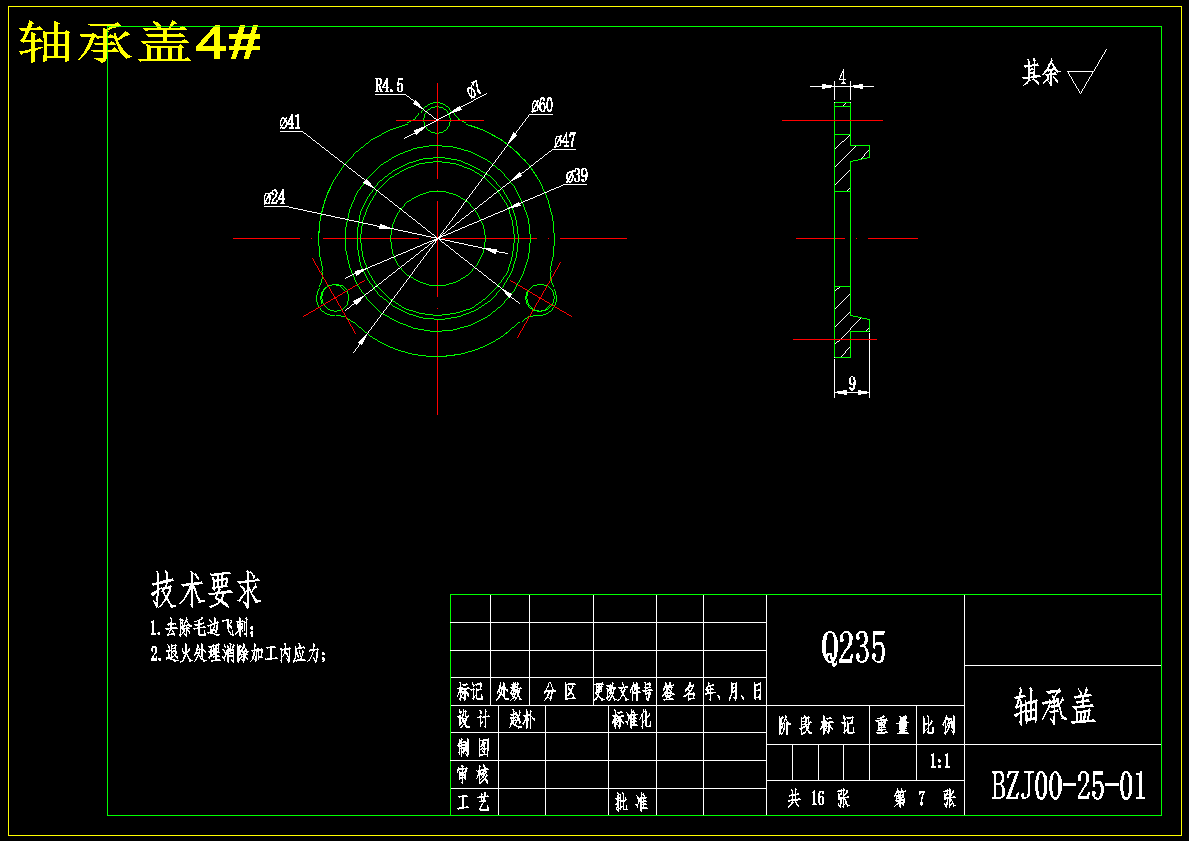Click requirement line 1.去除毛边飞刺
The width and height of the screenshot is (1189, 841).
point(202,628)
